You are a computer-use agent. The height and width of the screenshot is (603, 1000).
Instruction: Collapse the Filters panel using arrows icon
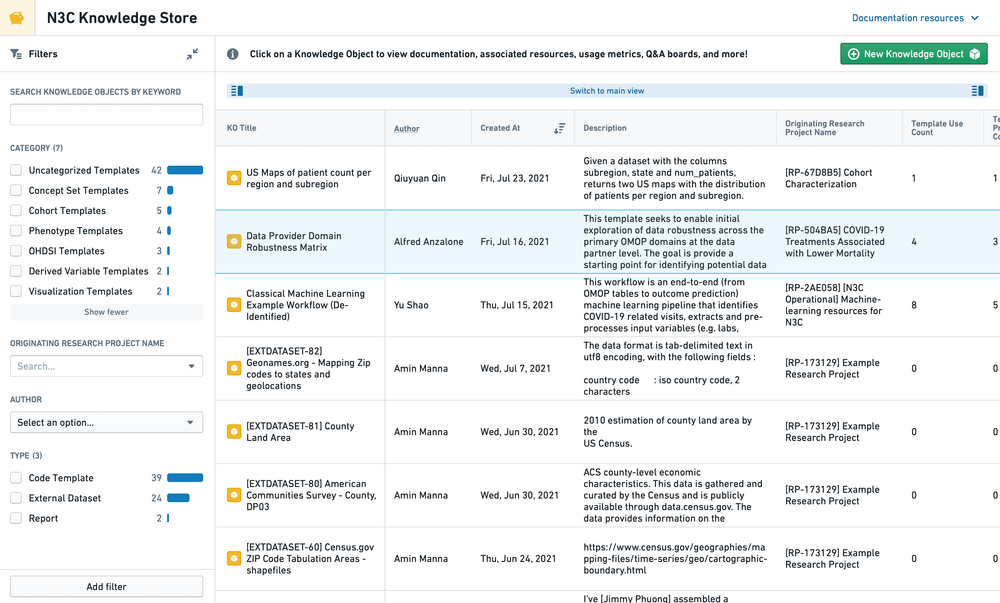(192, 54)
